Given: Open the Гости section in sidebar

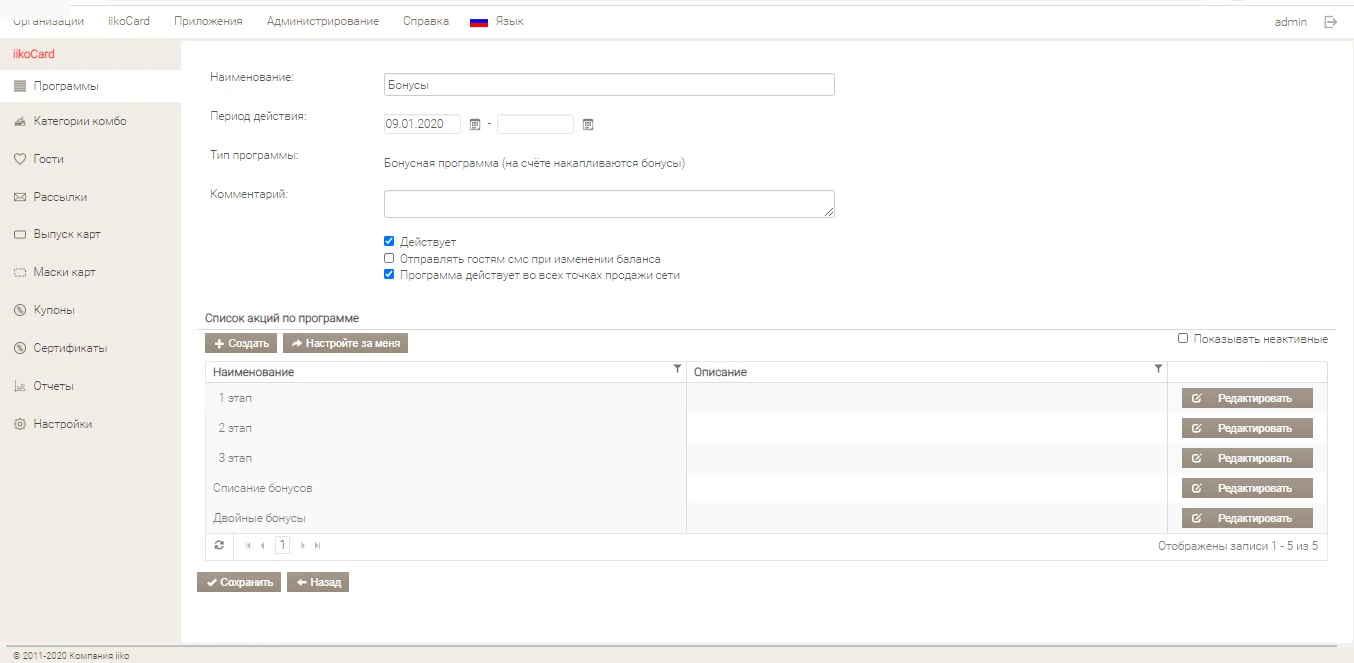Looking at the screenshot, I should click(x=48, y=159).
